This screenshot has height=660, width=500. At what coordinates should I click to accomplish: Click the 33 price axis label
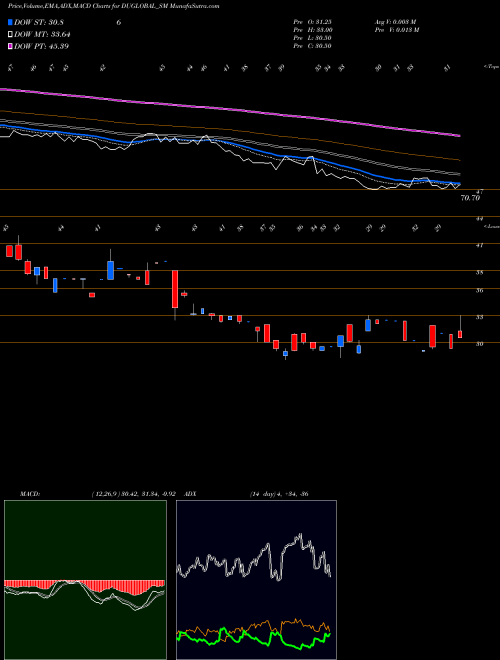click(479, 317)
